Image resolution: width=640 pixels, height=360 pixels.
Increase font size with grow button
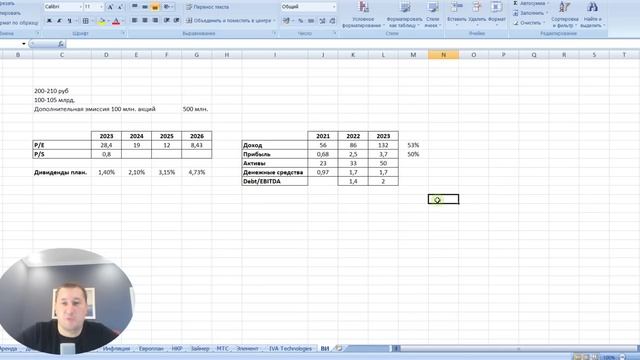point(110,7)
